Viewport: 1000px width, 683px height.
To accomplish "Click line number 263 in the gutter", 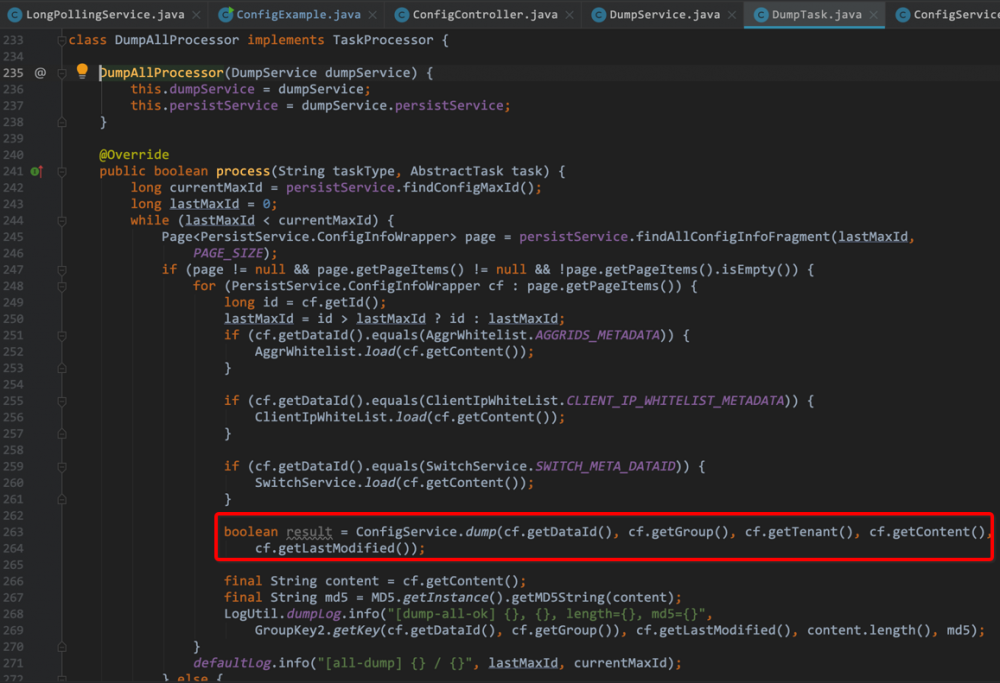I will [x=13, y=532].
